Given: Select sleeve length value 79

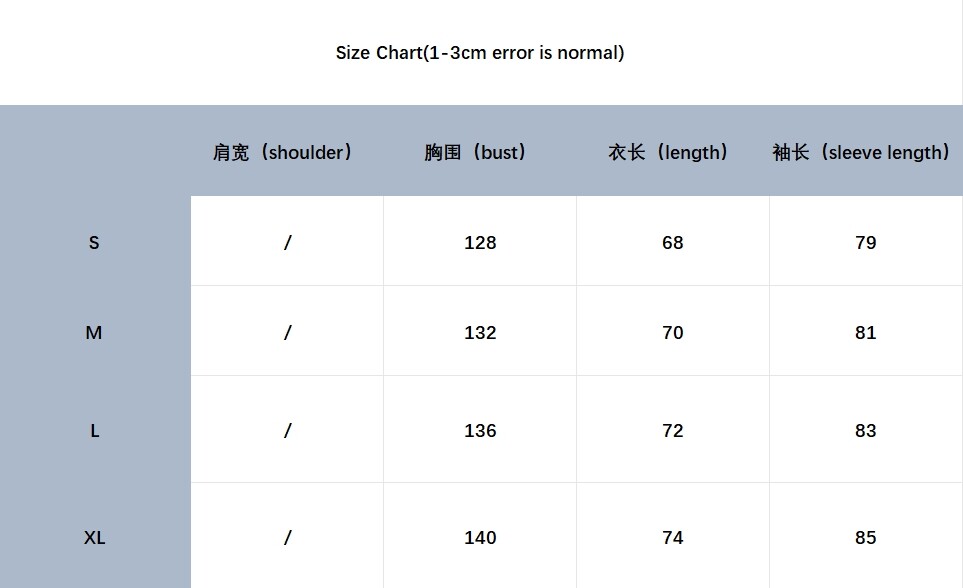Looking at the screenshot, I should (865, 242).
